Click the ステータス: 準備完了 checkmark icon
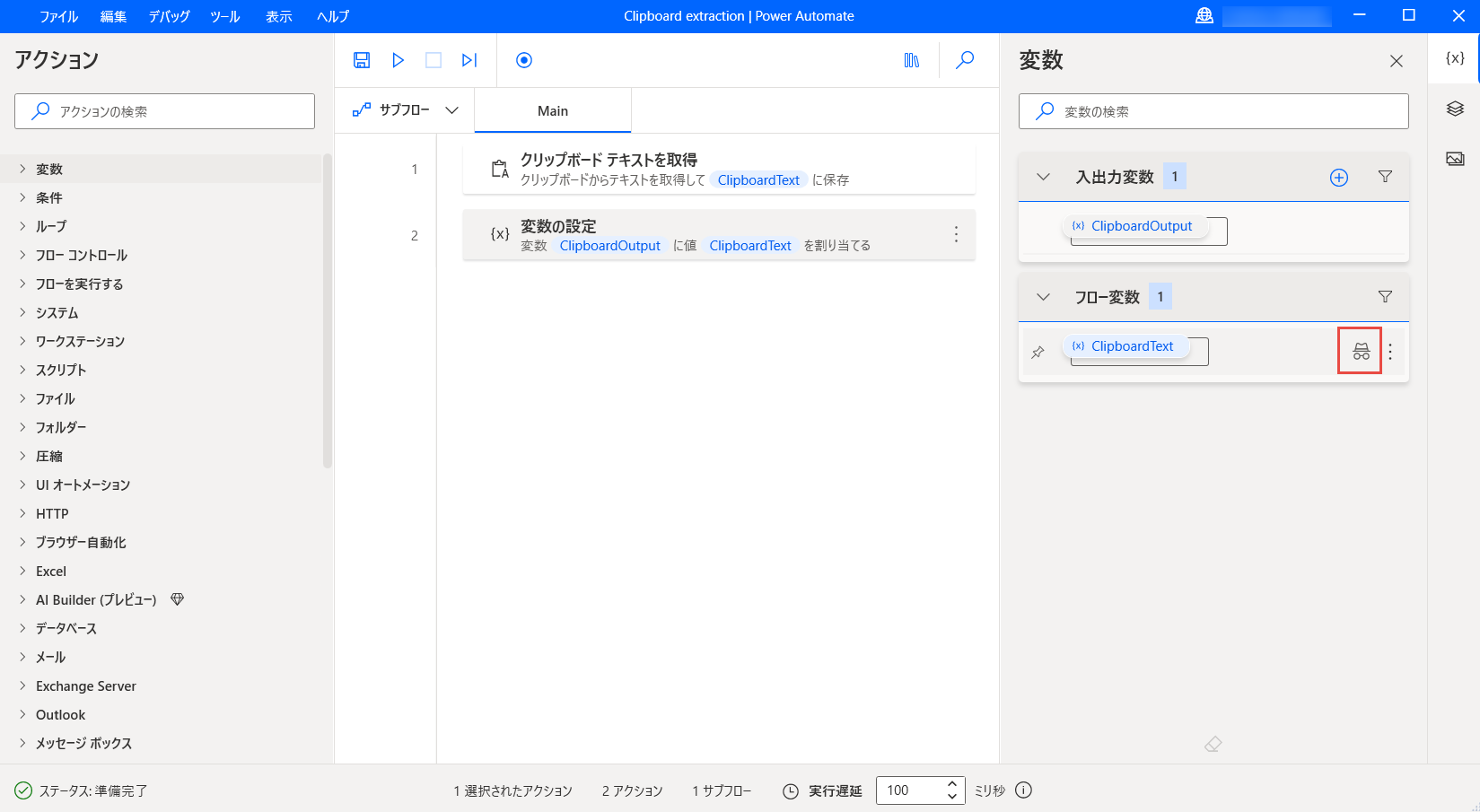The image size is (1480, 812). click(23, 790)
